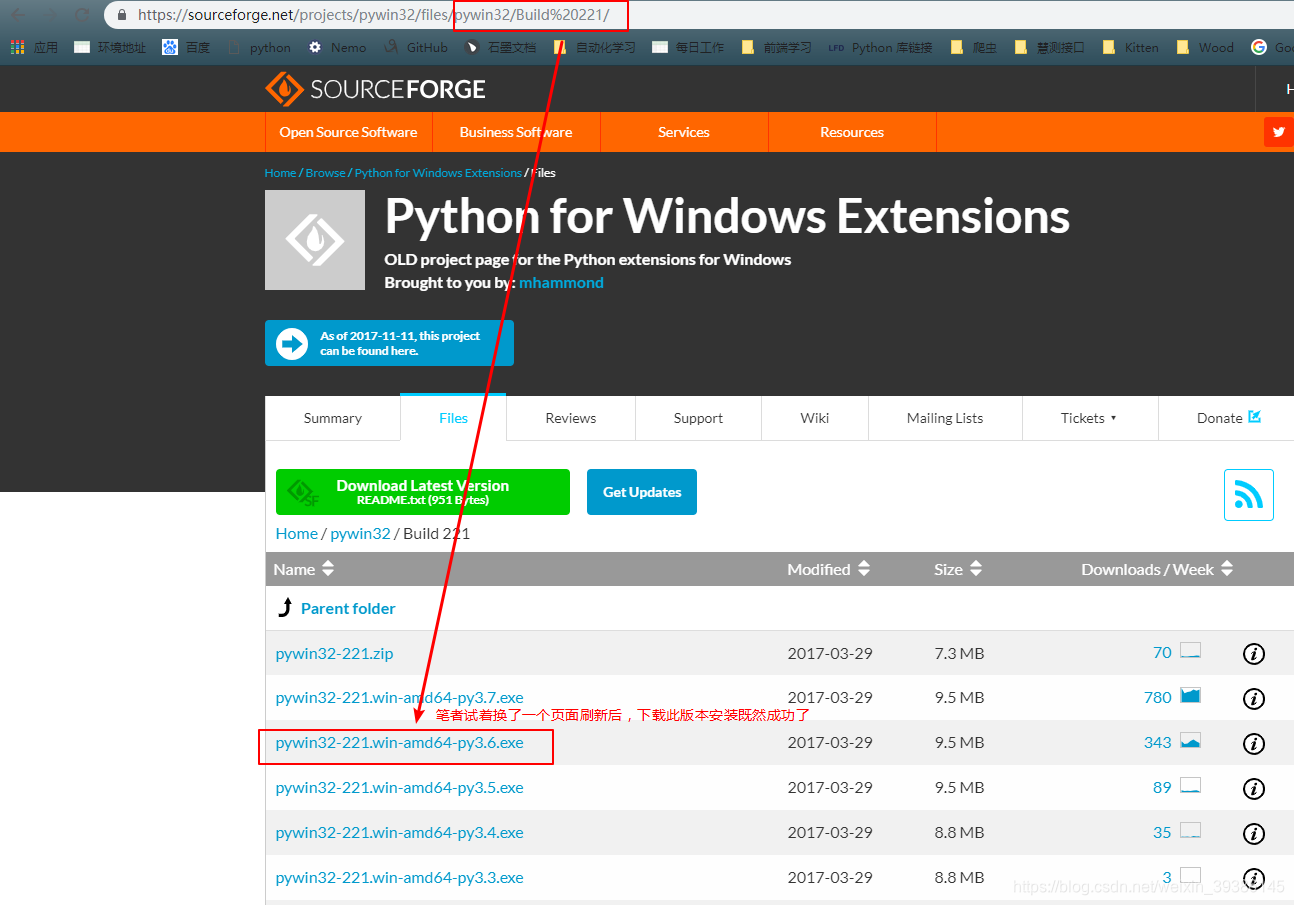
Task: Click Download Latest Version button
Action: (x=423, y=492)
